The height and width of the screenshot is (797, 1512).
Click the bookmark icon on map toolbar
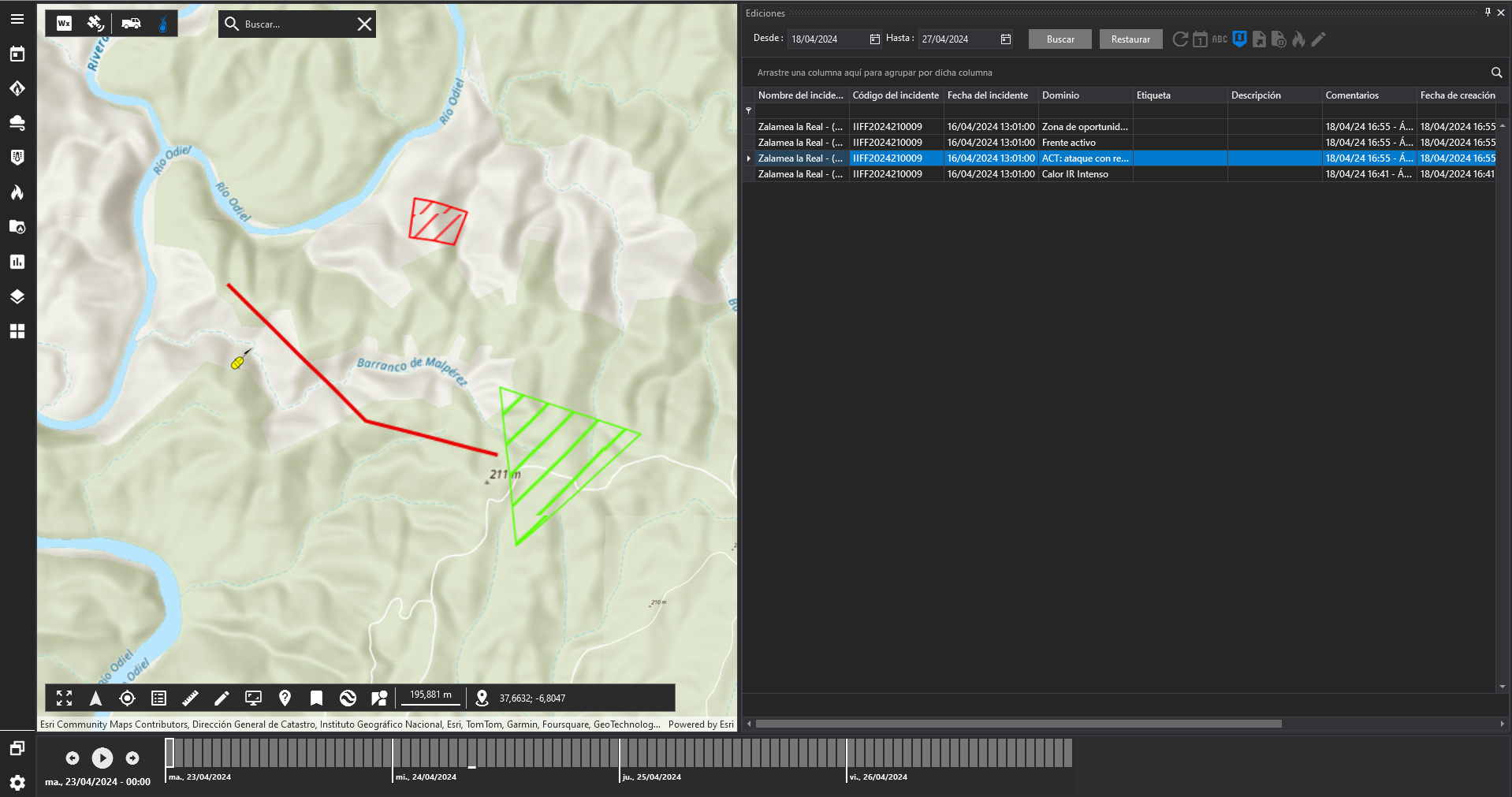click(x=316, y=698)
